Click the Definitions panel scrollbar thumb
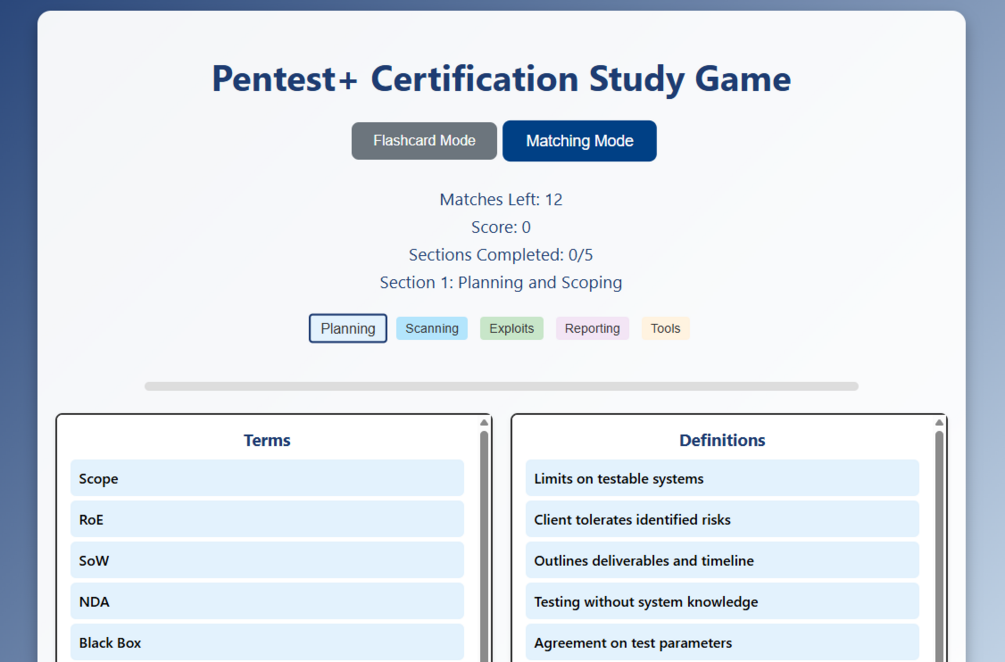Image resolution: width=1005 pixels, height=662 pixels. [939, 546]
